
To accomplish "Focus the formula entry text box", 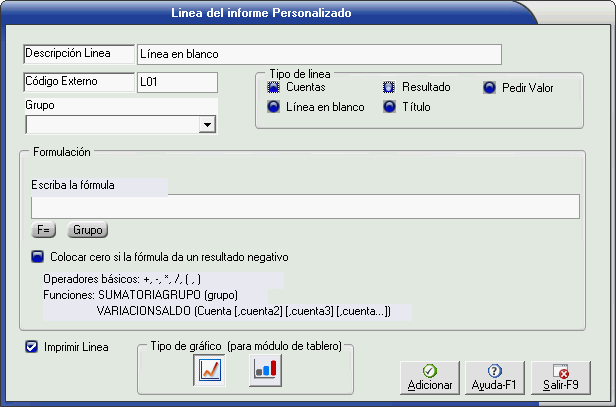I will click(305, 206).
